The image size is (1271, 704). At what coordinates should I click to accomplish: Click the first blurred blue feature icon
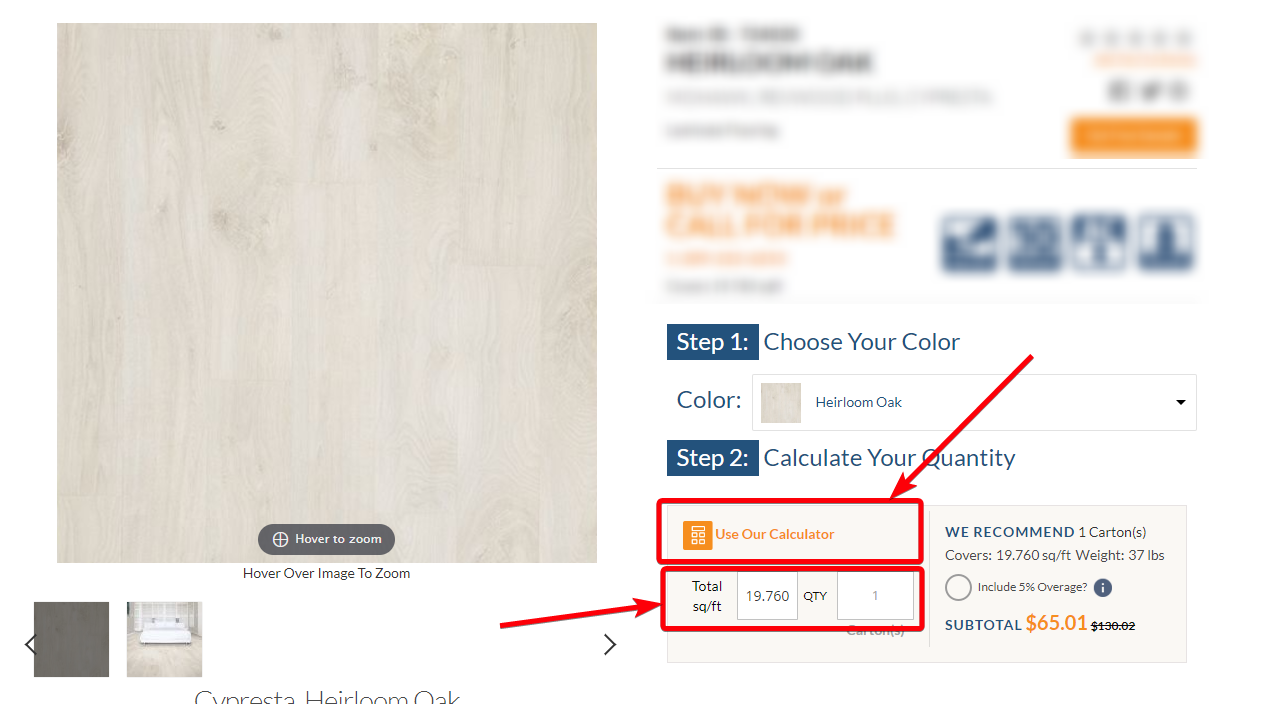pyautogui.click(x=969, y=243)
